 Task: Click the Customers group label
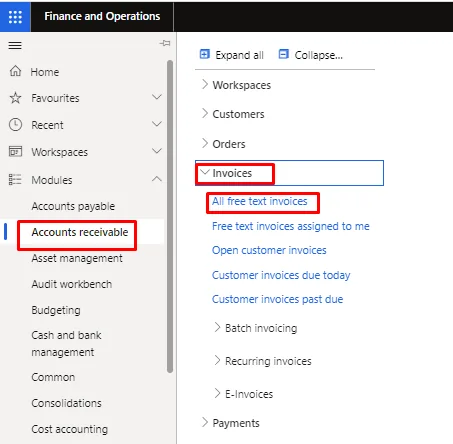(239, 114)
